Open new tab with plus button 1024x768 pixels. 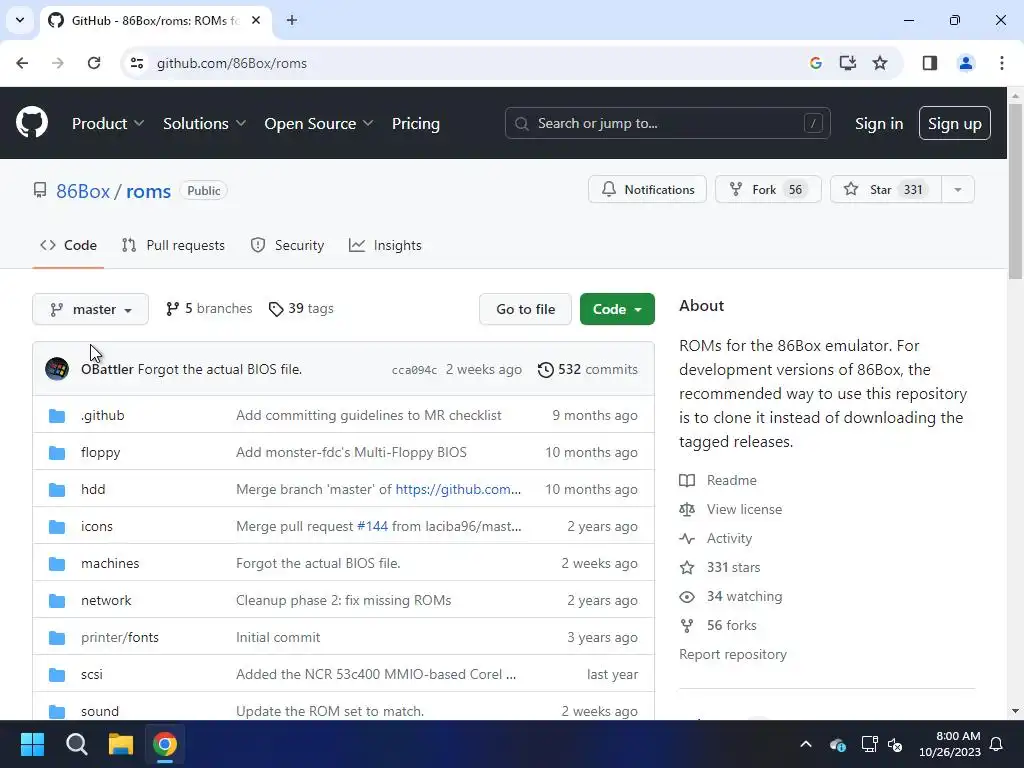tap(292, 20)
